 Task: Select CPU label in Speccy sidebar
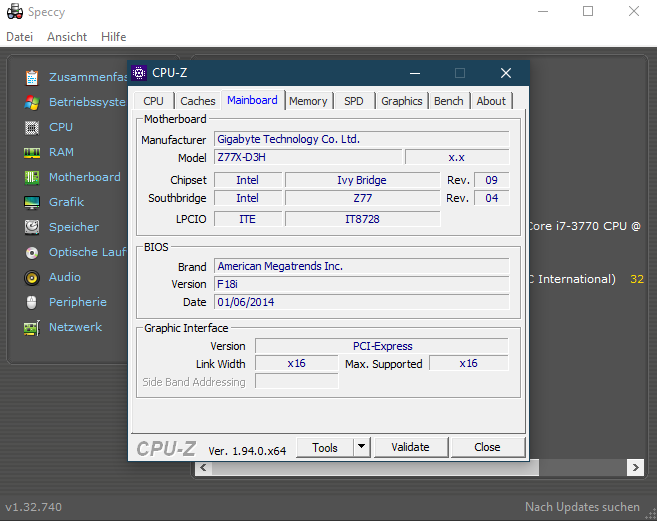61,127
